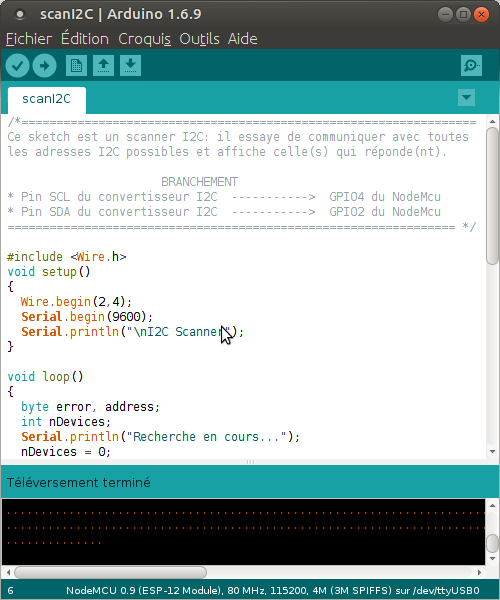Click the Verify (checkmark) button
The image size is (500, 600).
[17, 66]
